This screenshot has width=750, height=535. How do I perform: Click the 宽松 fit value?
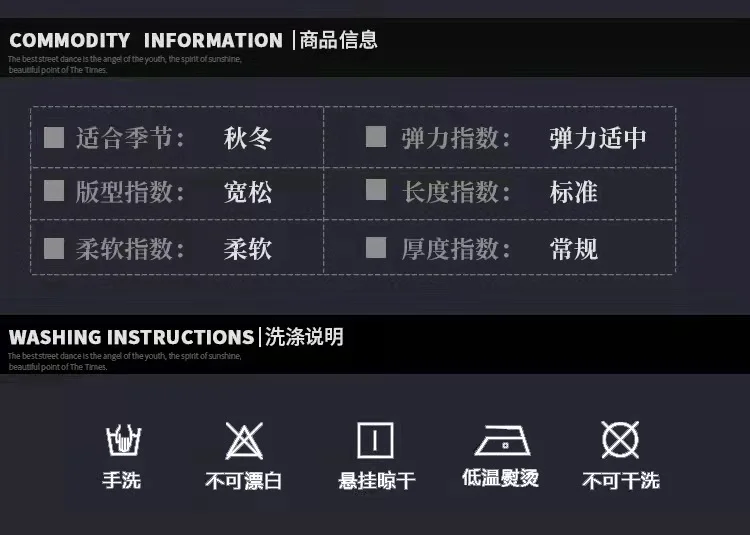pos(248,192)
